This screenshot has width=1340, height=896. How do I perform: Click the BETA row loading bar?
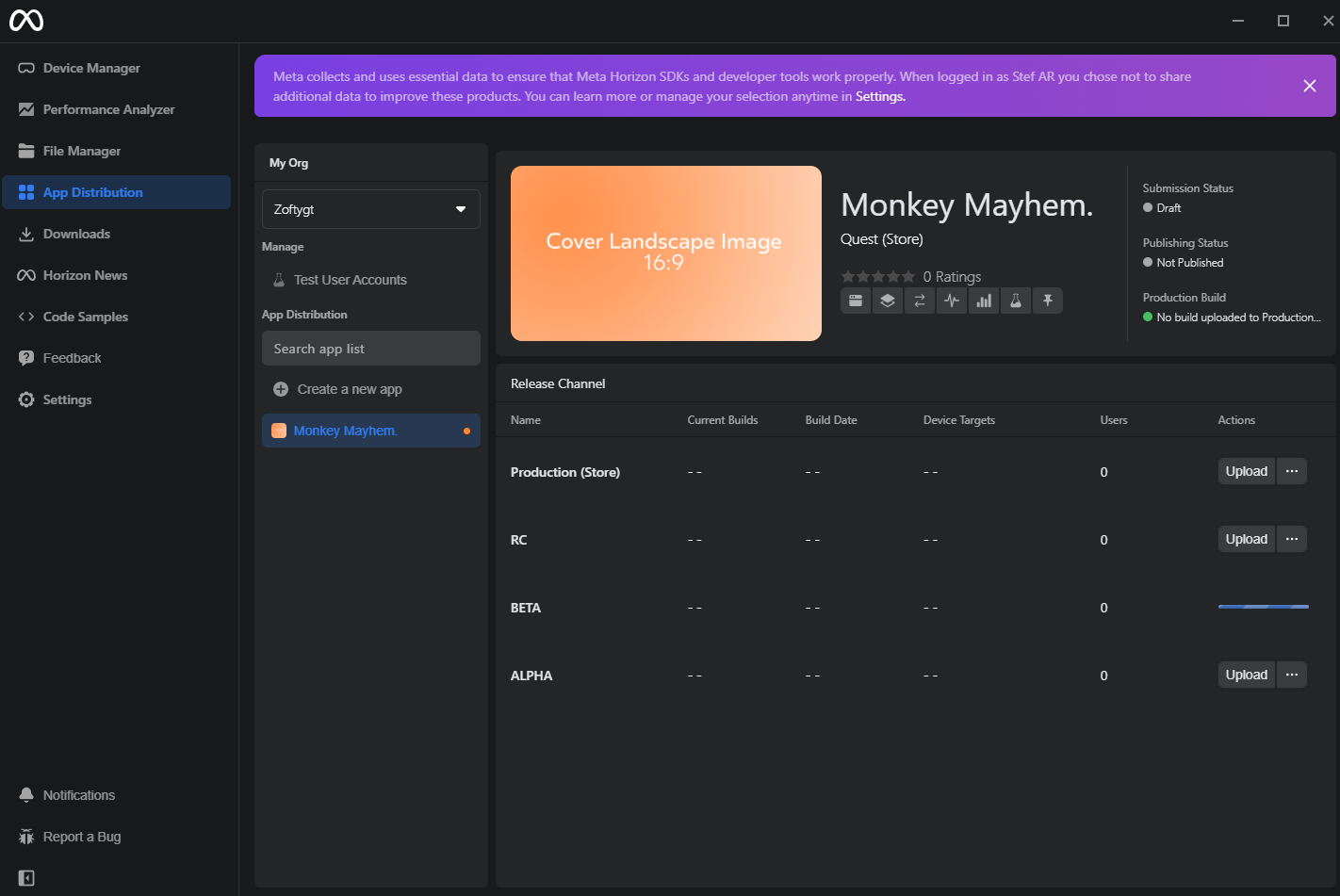click(1264, 607)
